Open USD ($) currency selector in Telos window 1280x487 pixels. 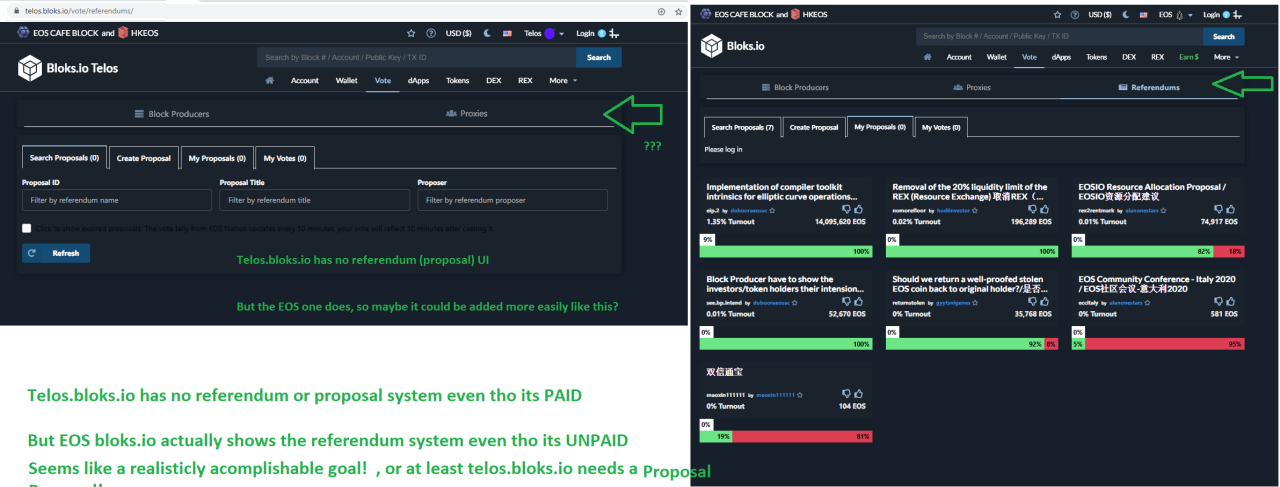(x=458, y=33)
